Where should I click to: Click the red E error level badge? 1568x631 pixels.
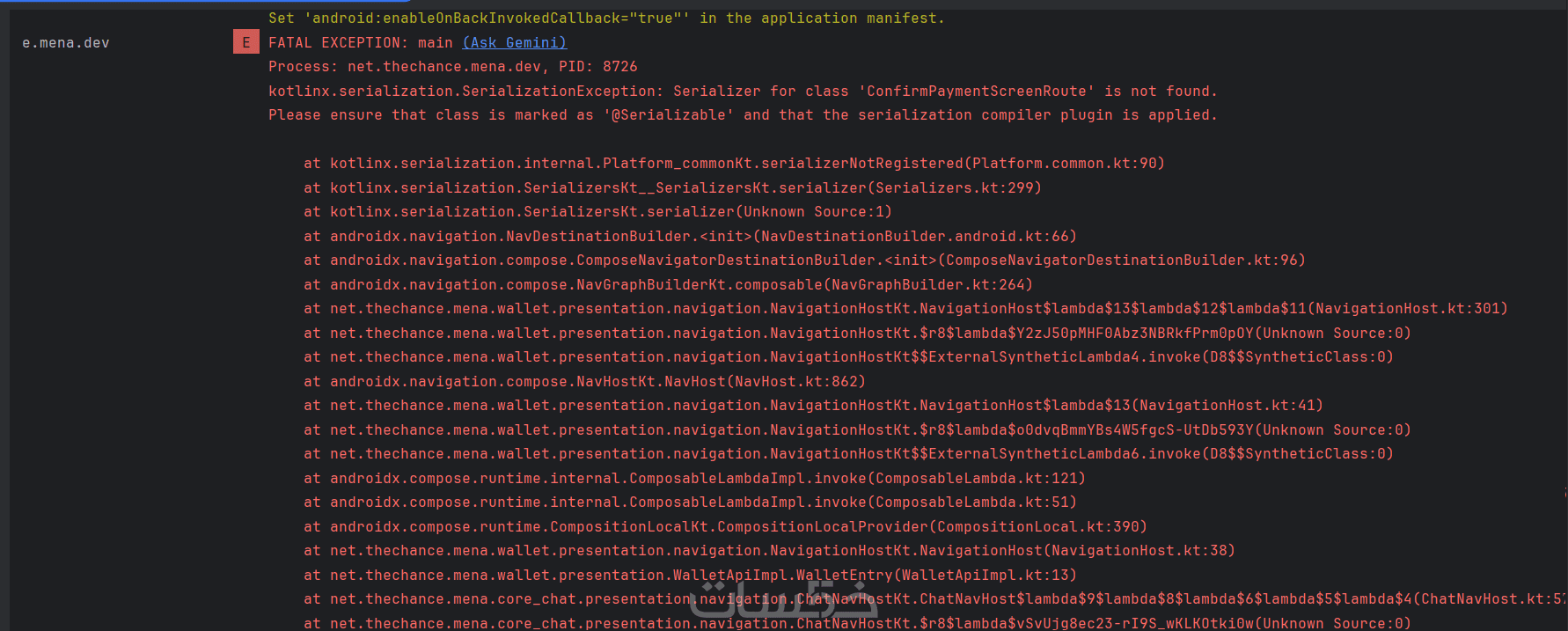pos(245,42)
